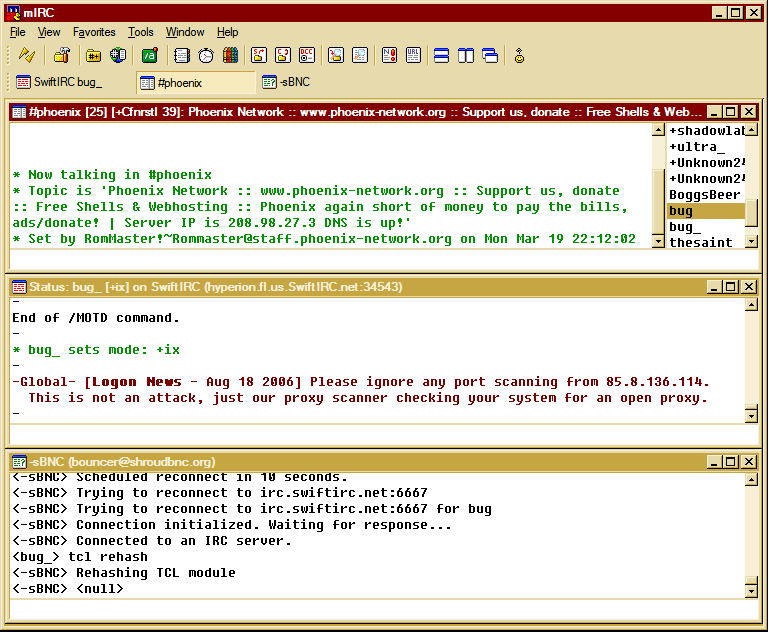Viewport: 768px width, 632px height.
Task: Click 'Connected to an IRC server.' line
Action: 152,541
